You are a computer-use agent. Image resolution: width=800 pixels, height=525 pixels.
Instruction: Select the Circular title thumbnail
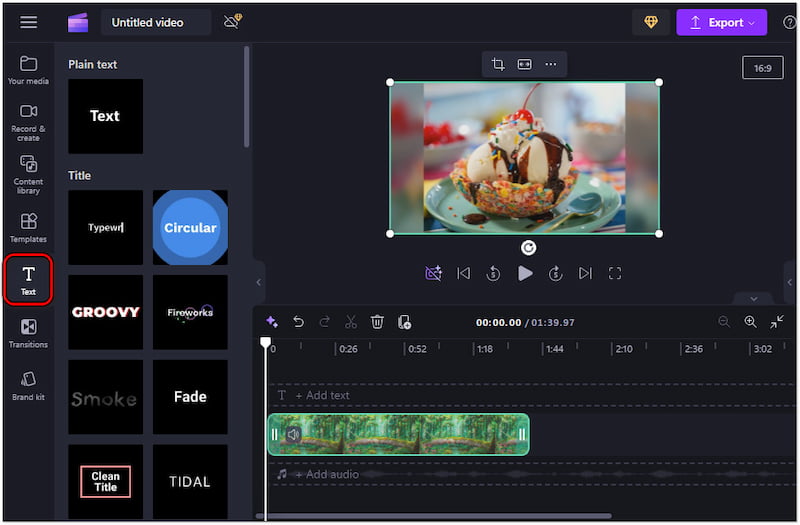pyautogui.click(x=190, y=227)
